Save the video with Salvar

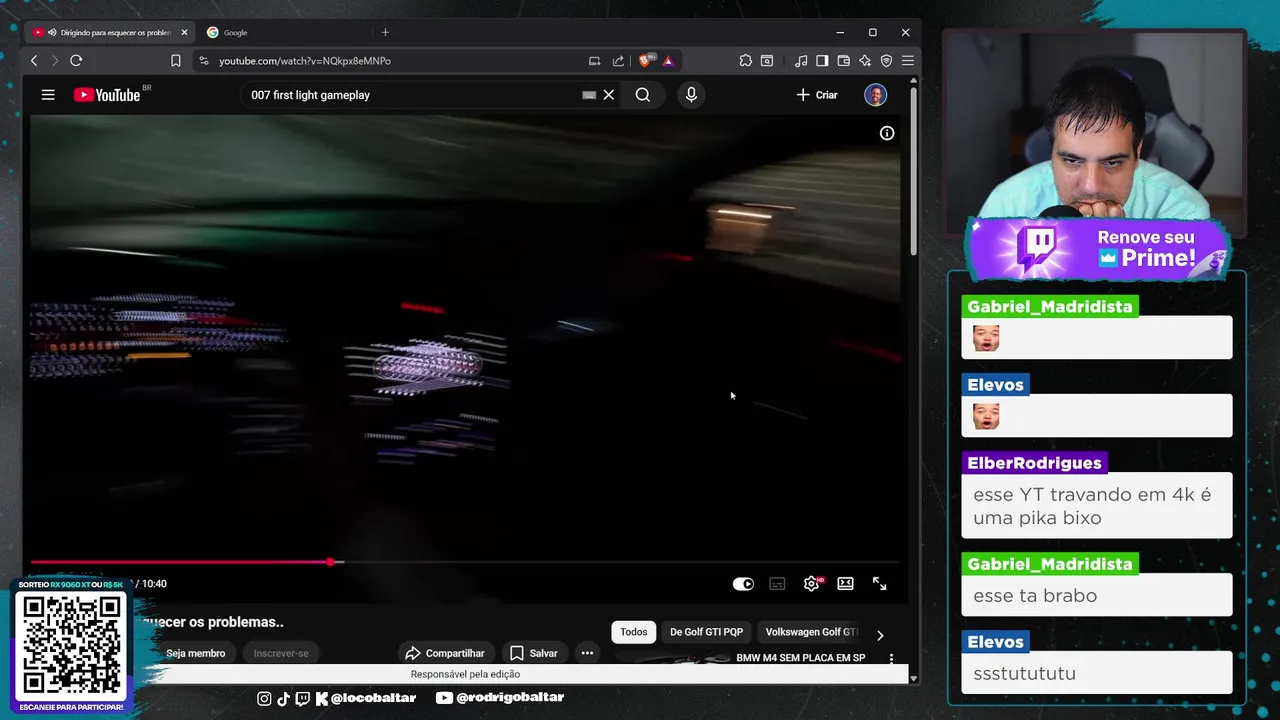pos(534,653)
